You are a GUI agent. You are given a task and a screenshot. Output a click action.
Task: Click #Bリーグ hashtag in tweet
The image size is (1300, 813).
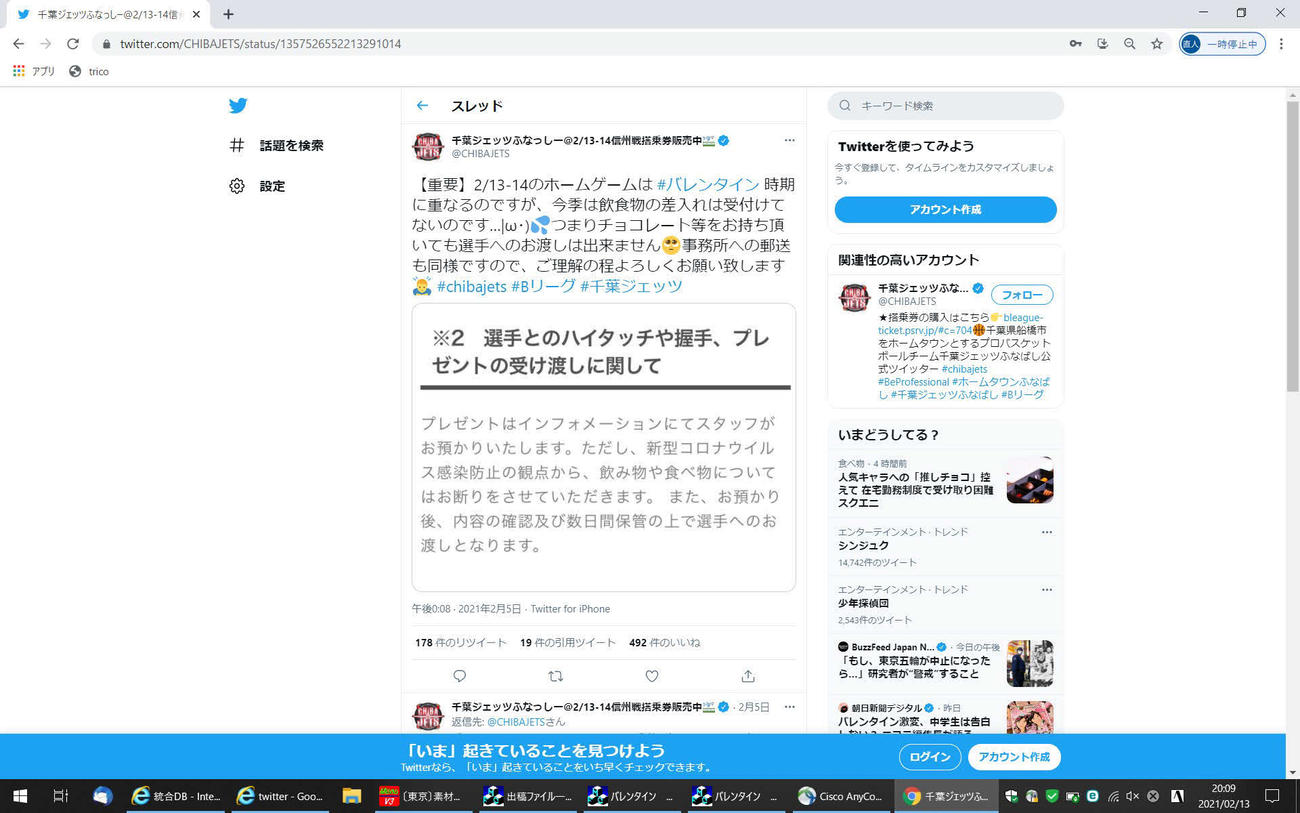coord(543,286)
